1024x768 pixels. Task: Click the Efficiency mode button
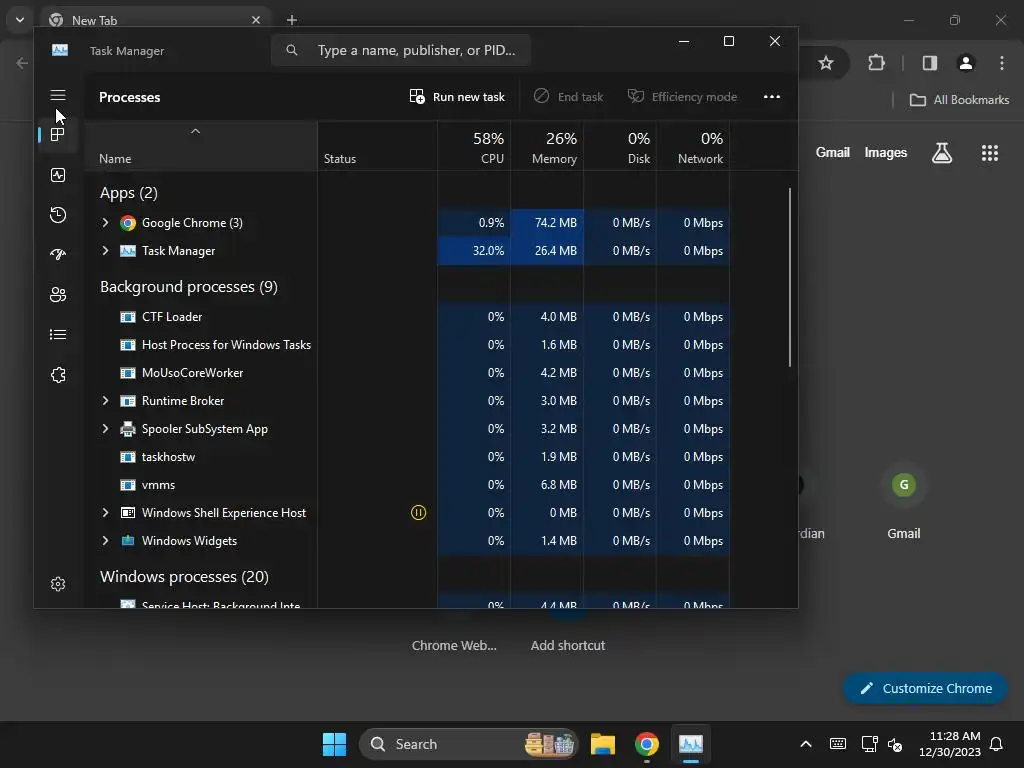pyautogui.click(x=682, y=97)
